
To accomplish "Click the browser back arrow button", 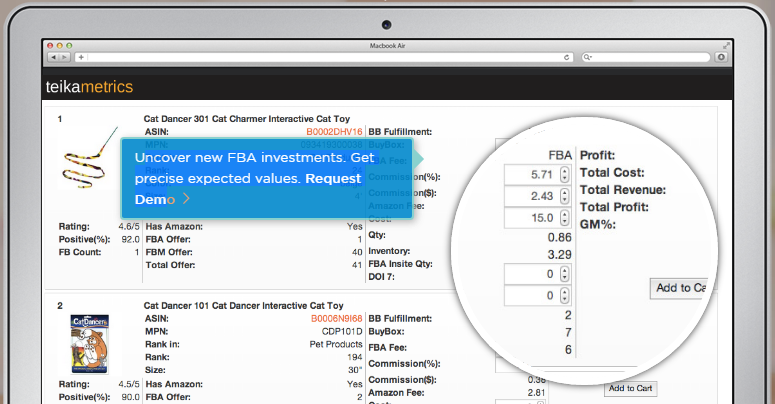I will [51, 57].
